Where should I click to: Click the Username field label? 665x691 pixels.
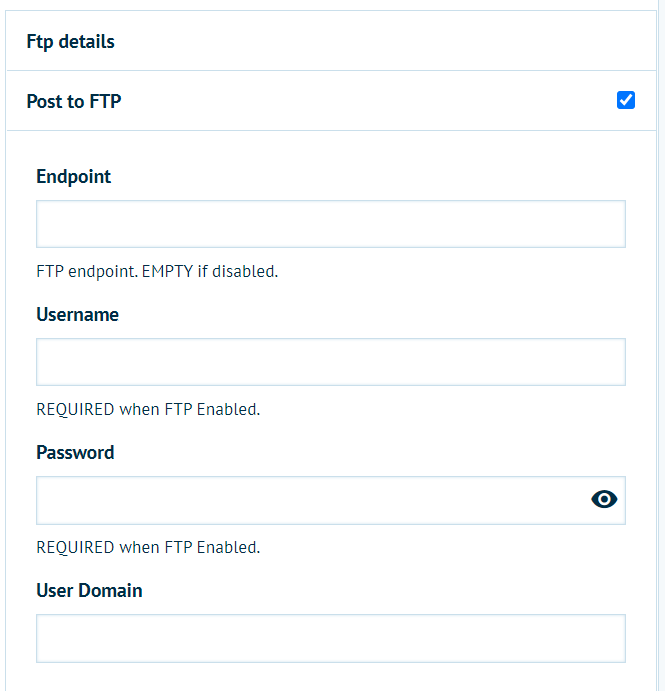(x=77, y=315)
